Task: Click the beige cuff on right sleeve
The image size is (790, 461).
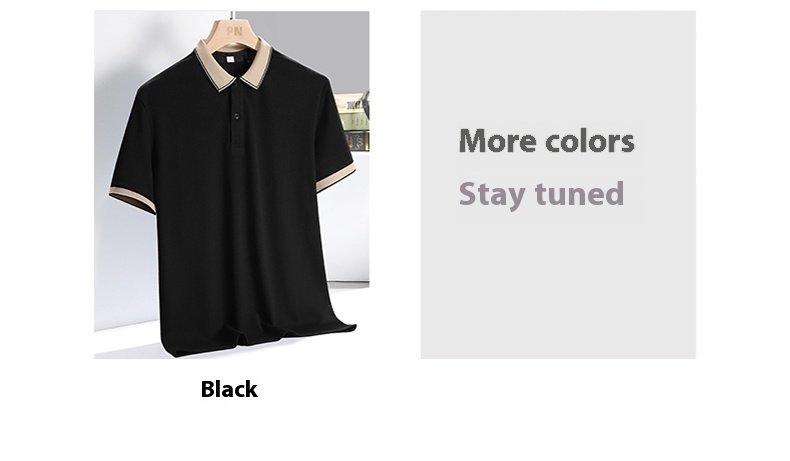Action: (x=335, y=177)
